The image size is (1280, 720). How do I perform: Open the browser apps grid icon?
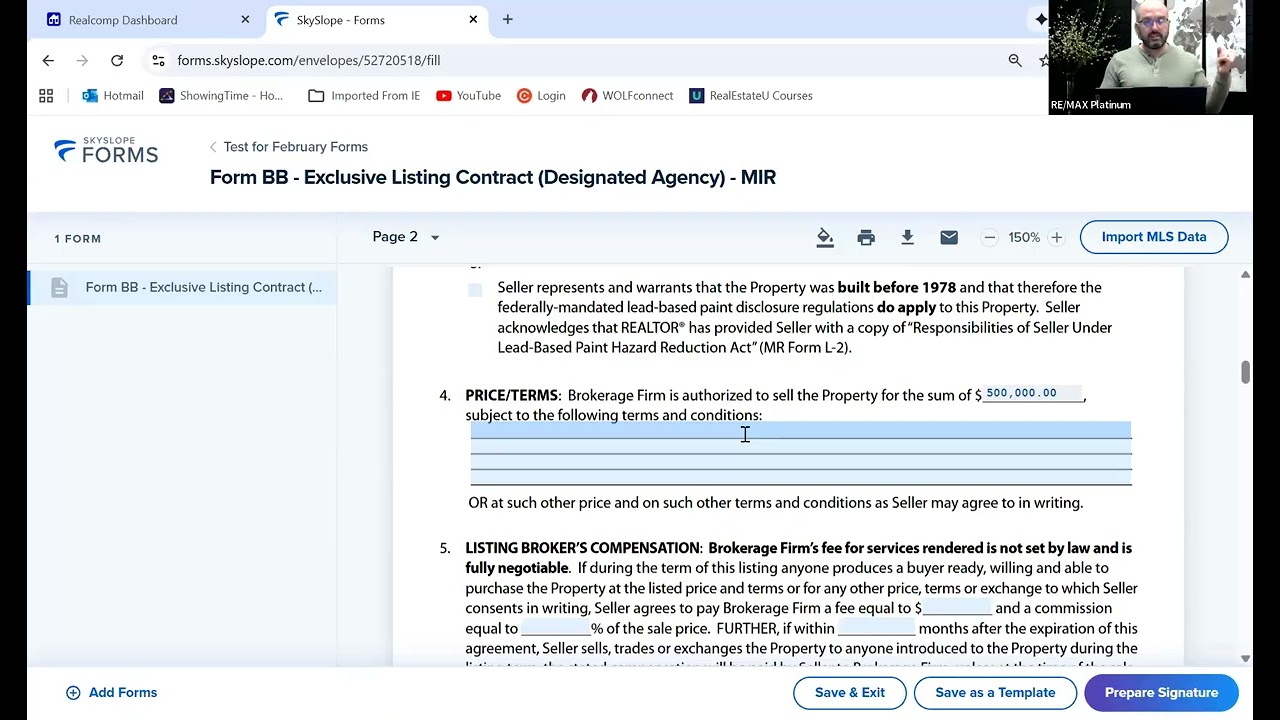click(x=46, y=96)
